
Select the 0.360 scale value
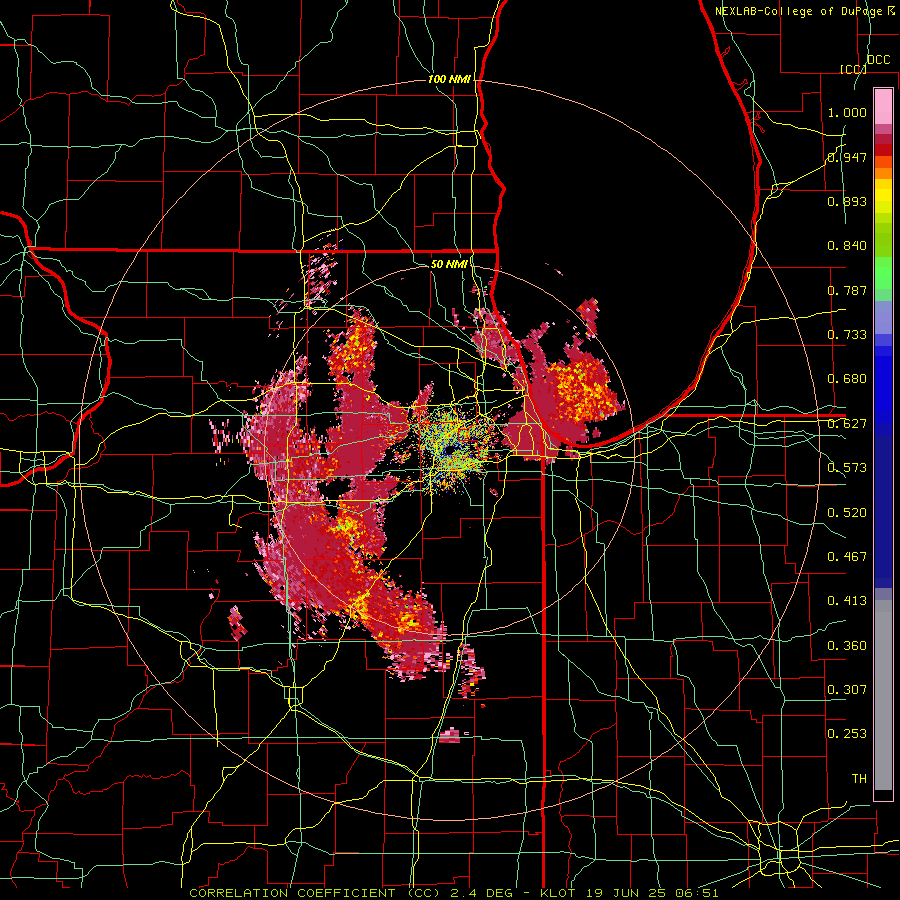847,646
